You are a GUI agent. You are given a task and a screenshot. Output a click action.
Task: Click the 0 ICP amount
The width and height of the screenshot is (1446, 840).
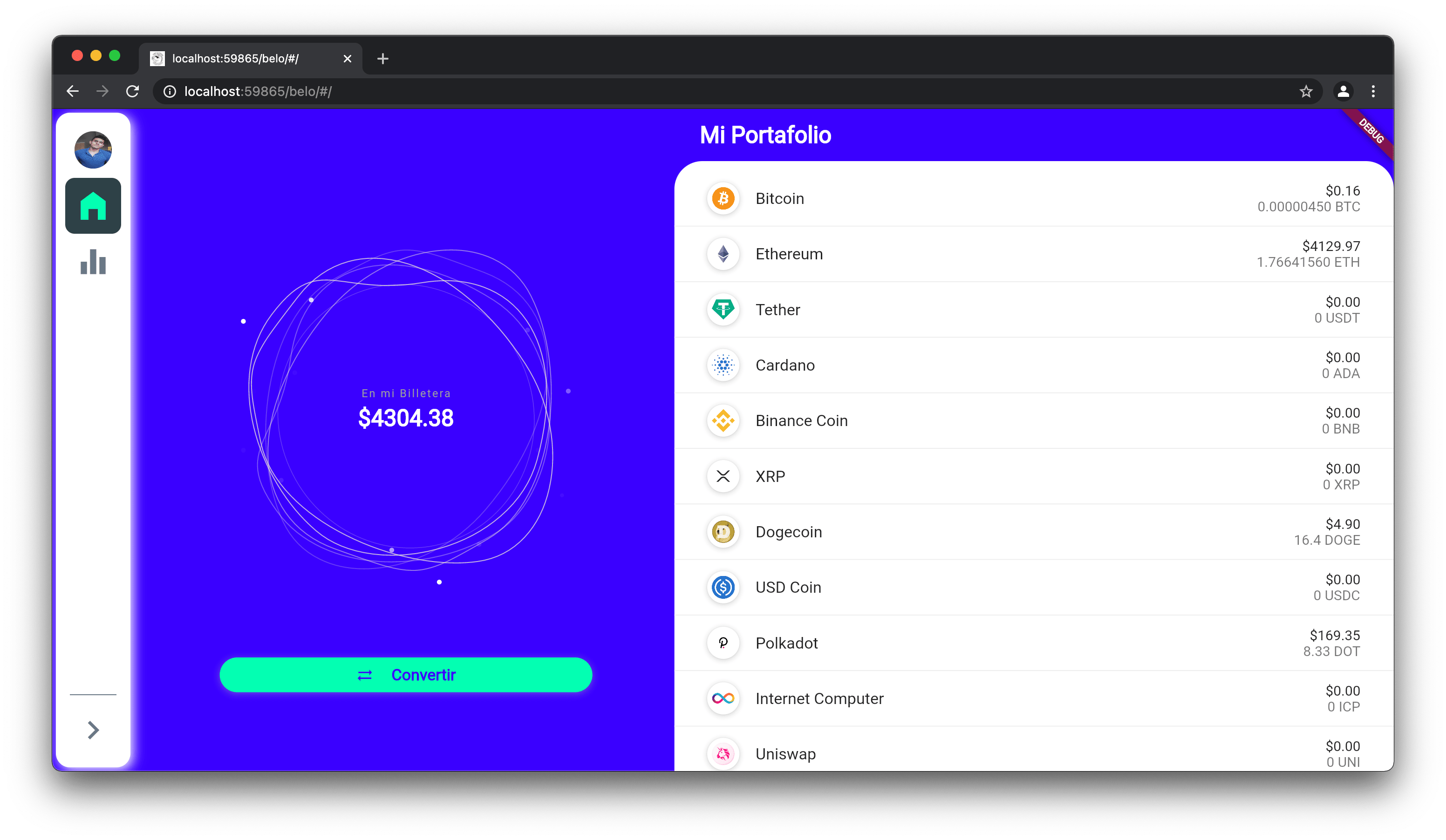click(1344, 706)
